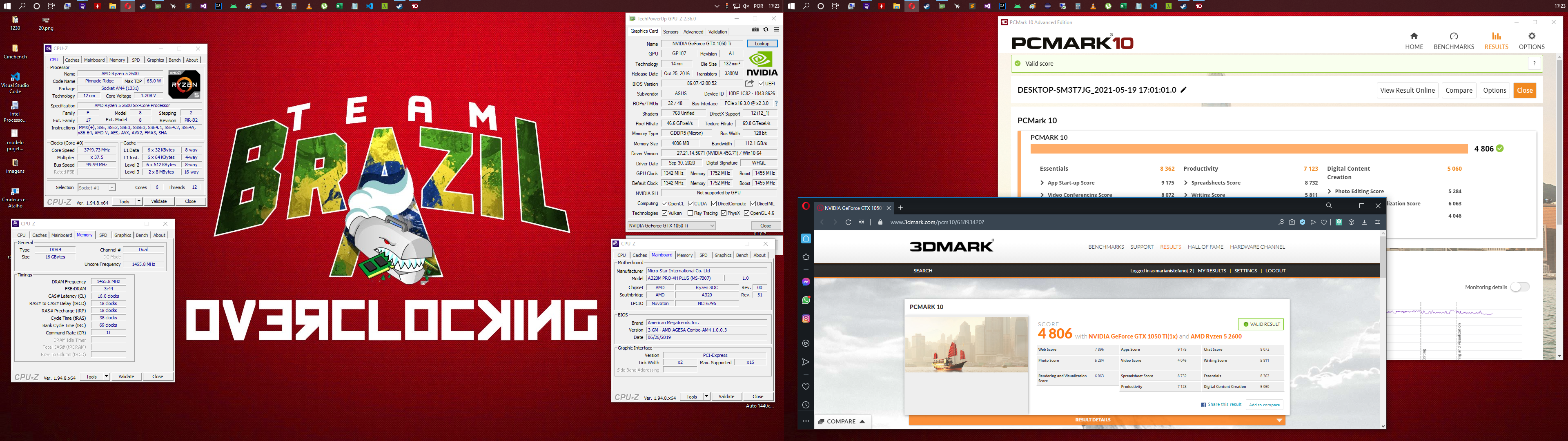
Task: Open a new Opera tab with plus icon
Action: (x=901, y=208)
